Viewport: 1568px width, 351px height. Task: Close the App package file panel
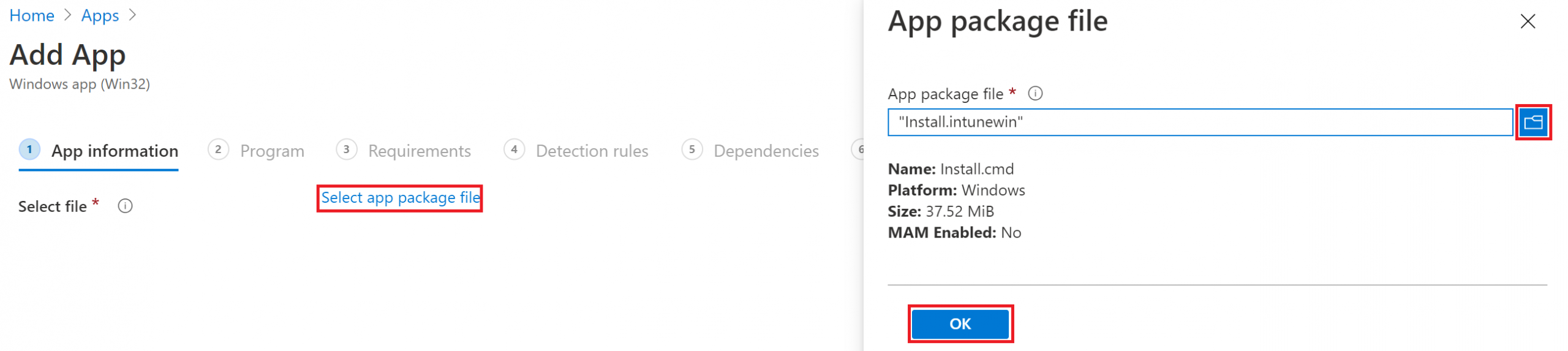pyautogui.click(x=1527, y=22)
